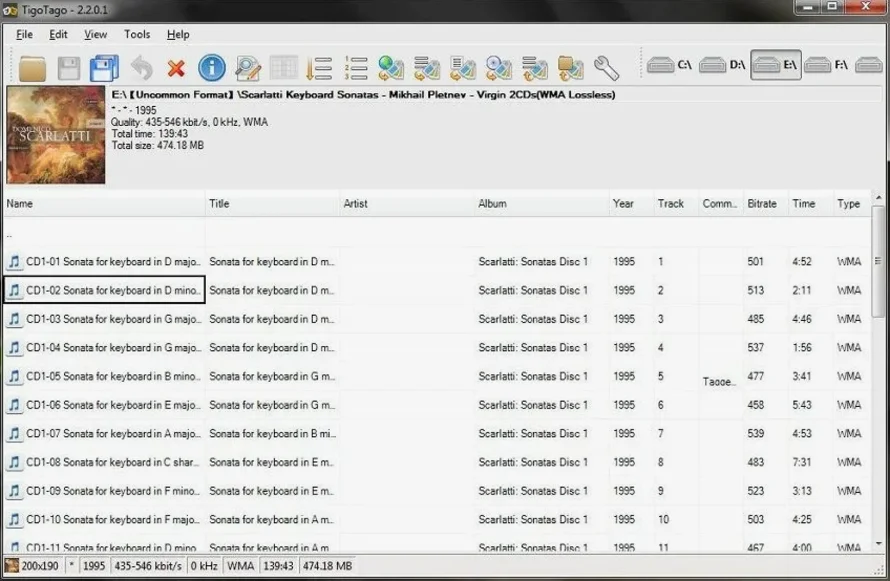Click the folder tag reorganize icon
The width and height of the screenshot is (890, 581).
pyautogui.click(x=570, y=69)
